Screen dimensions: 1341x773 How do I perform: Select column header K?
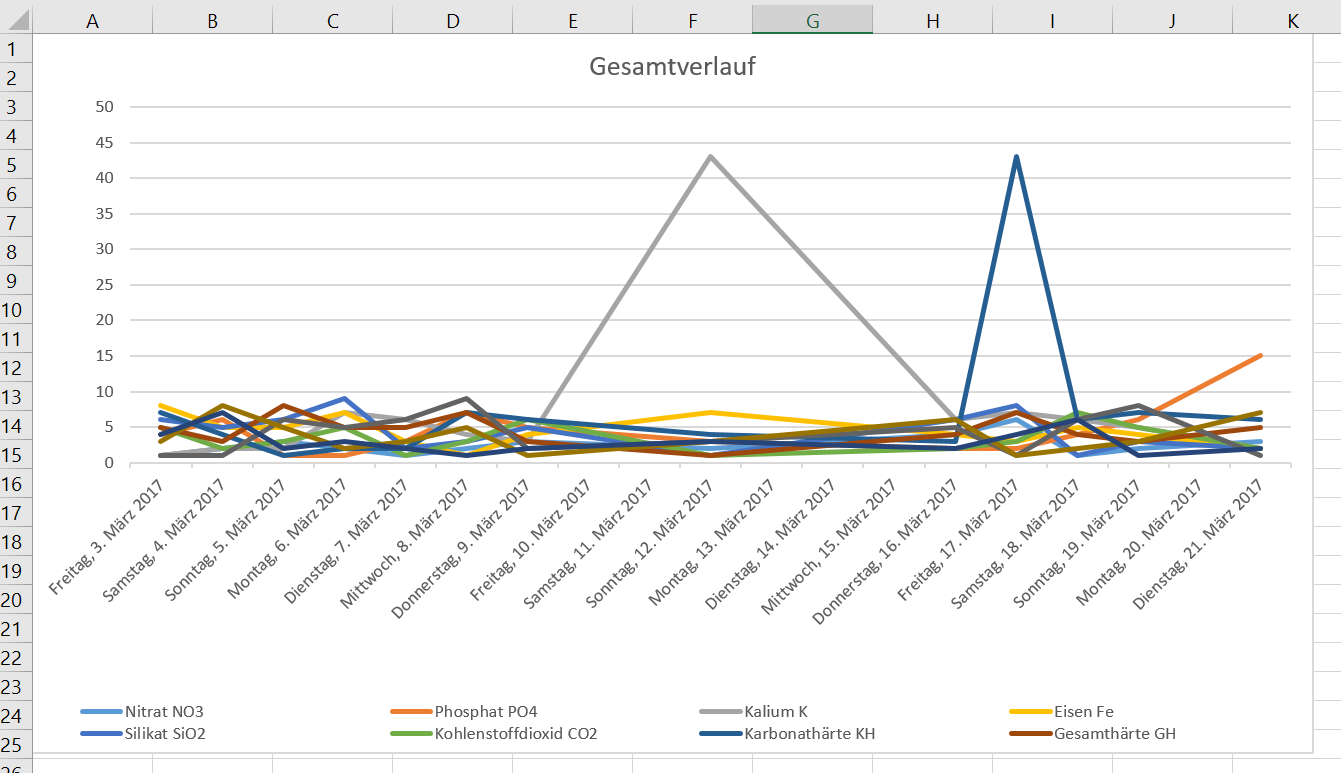tap(1287, 19)
